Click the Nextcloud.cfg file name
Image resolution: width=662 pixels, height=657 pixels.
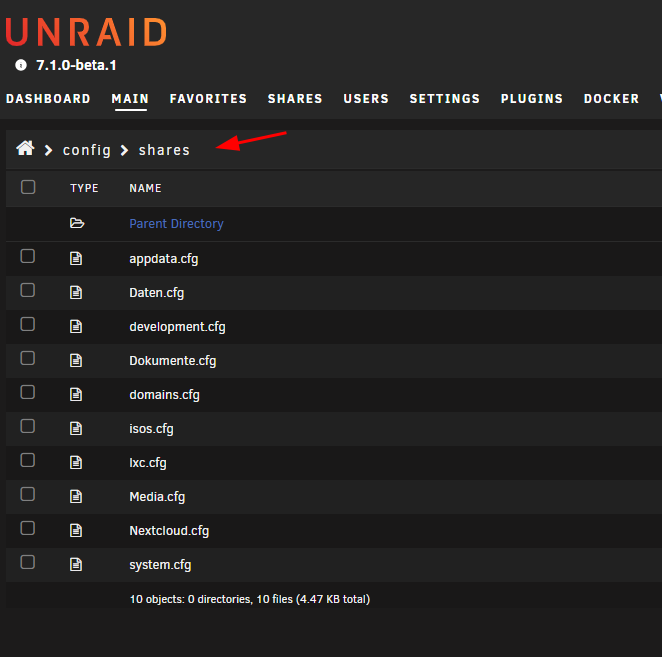[x=169, y=531]
